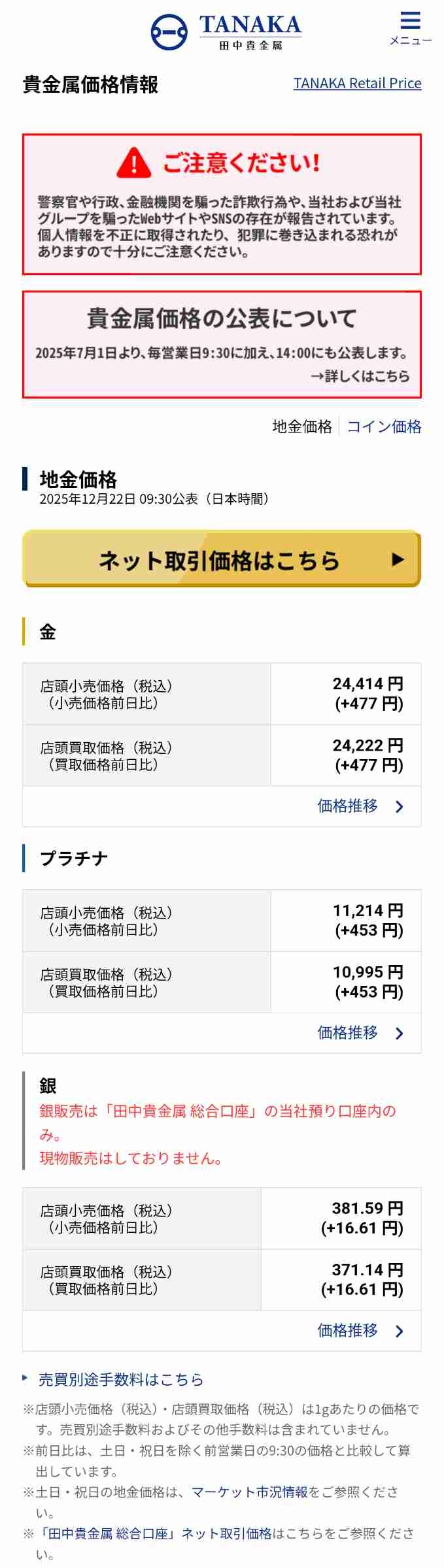Click the chevron in the 金 price table
This screenshot has height=1568, width=444.
pyautogui.click(x=400, y=807)
